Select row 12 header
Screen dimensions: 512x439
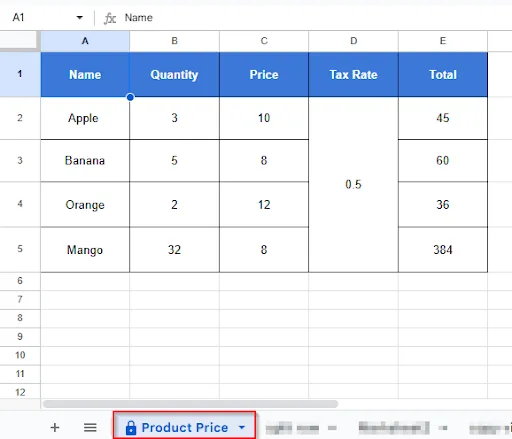20,392
